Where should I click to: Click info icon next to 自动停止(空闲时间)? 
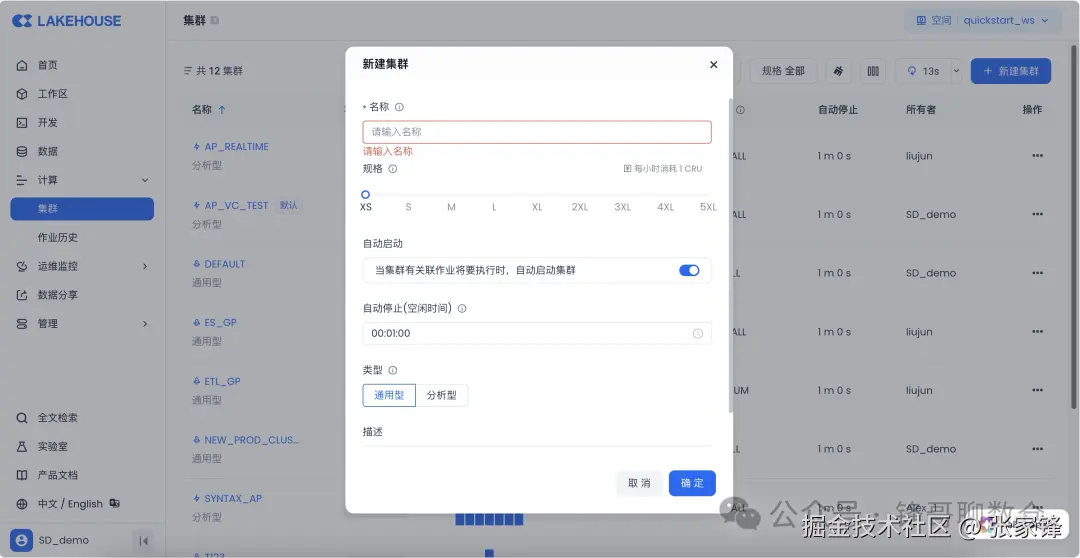click(x=462, y=309)
